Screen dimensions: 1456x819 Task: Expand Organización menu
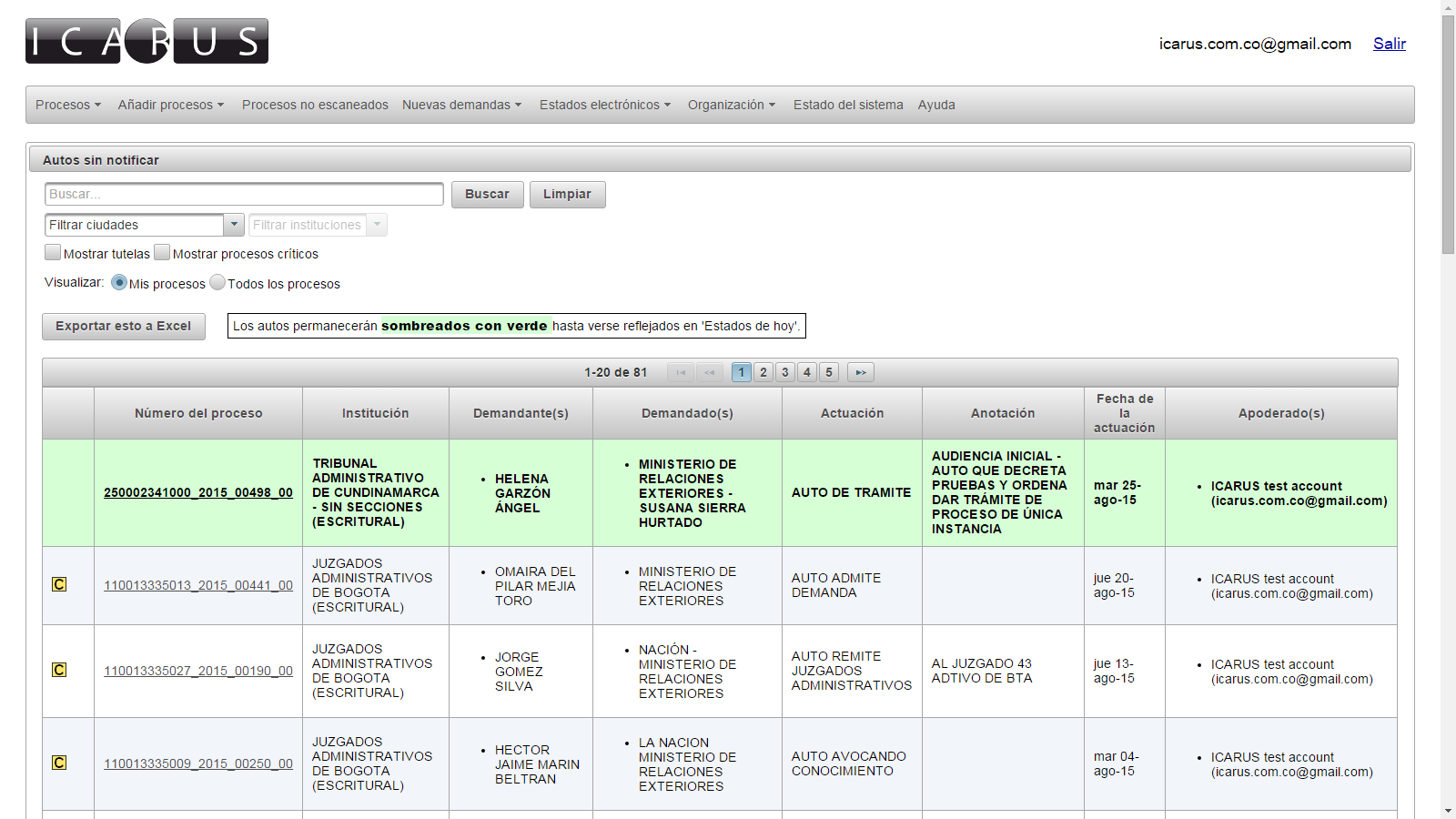pyautogui.click(x=732, y=105)
